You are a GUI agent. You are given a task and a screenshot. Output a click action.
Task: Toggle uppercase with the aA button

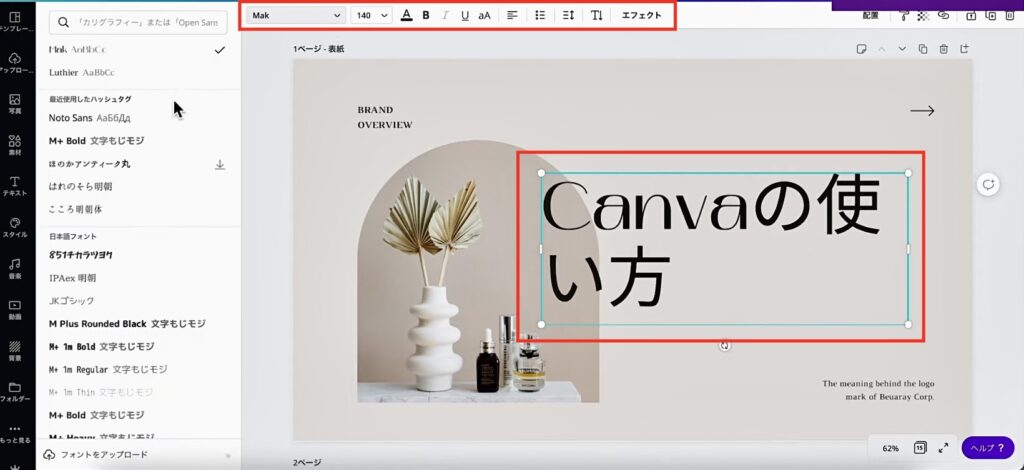click(x=485, y=15)
